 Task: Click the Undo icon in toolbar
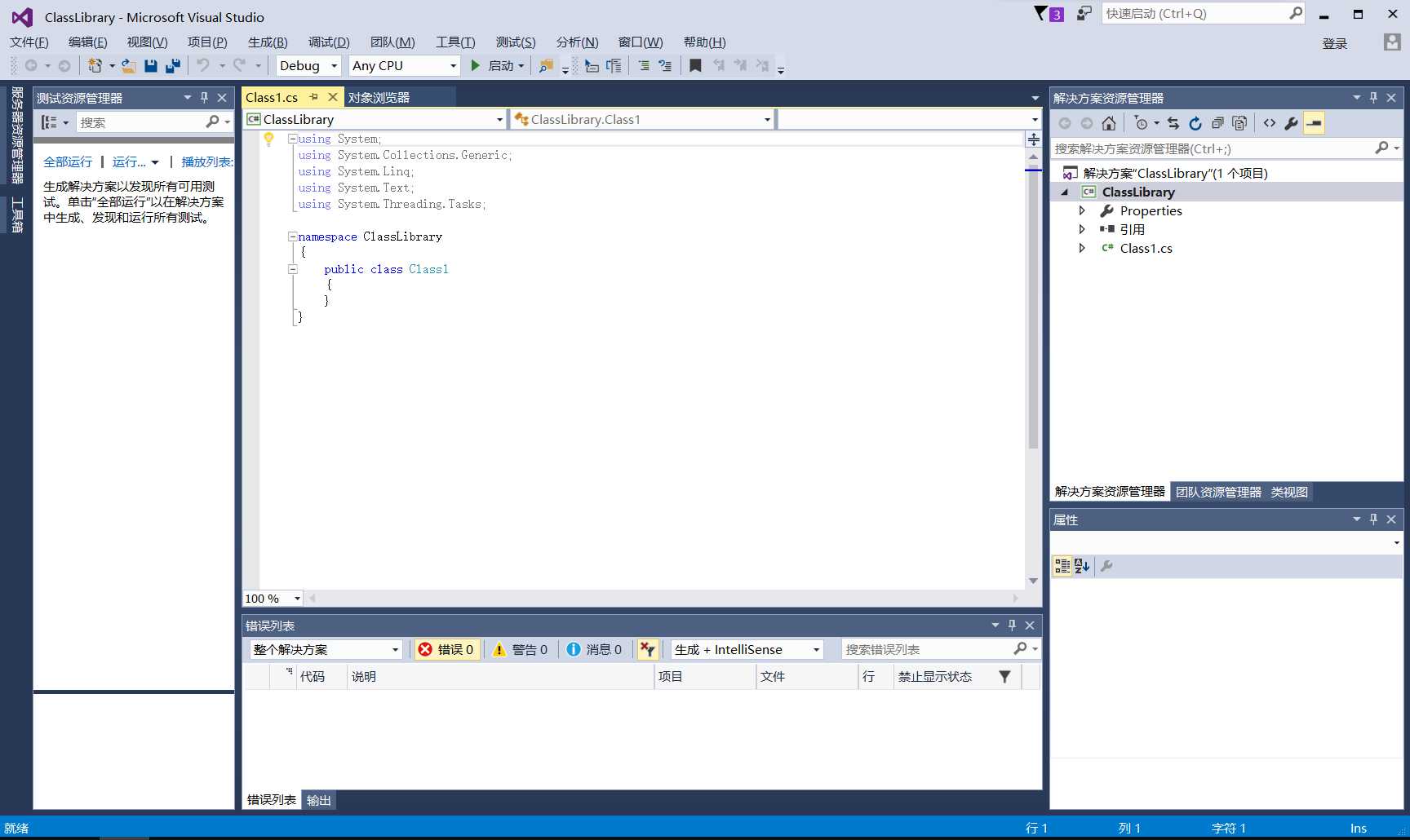203,65
